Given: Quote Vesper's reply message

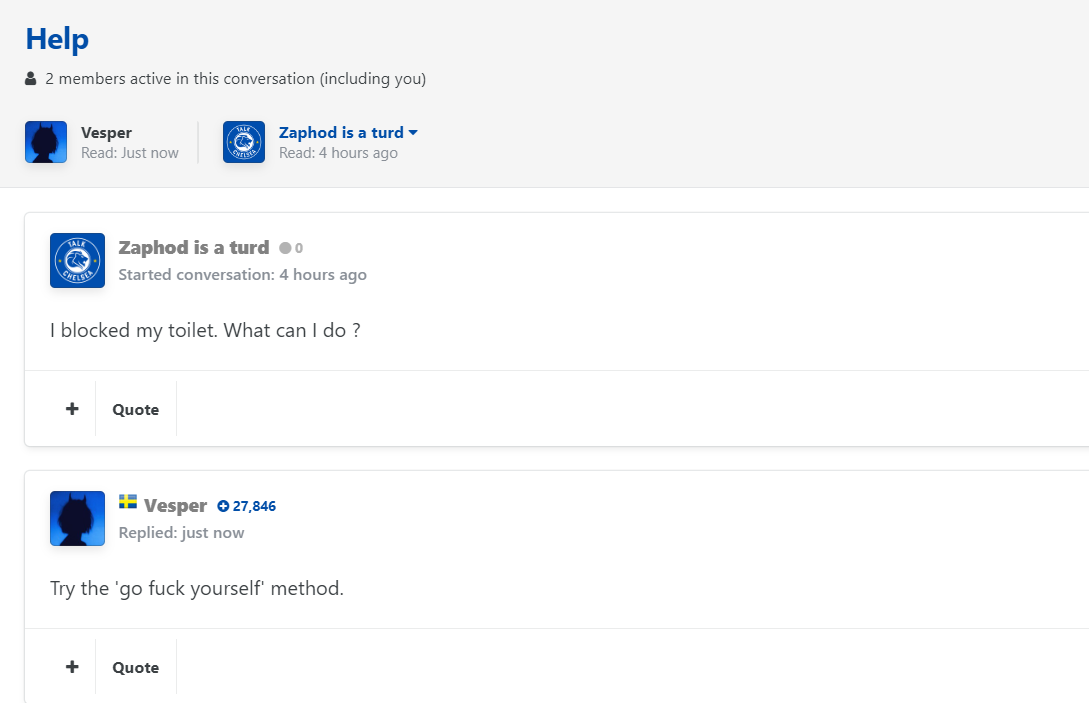Looking at the screenshot, I should 136,667.
